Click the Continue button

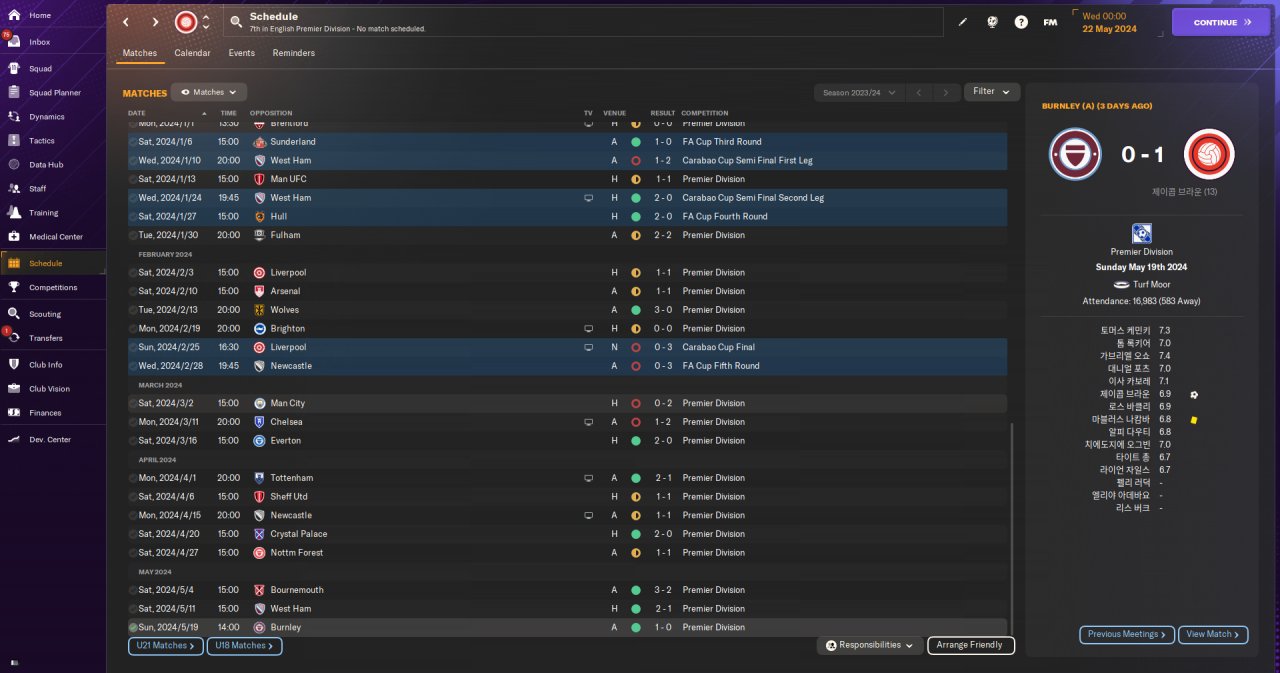1221,22
